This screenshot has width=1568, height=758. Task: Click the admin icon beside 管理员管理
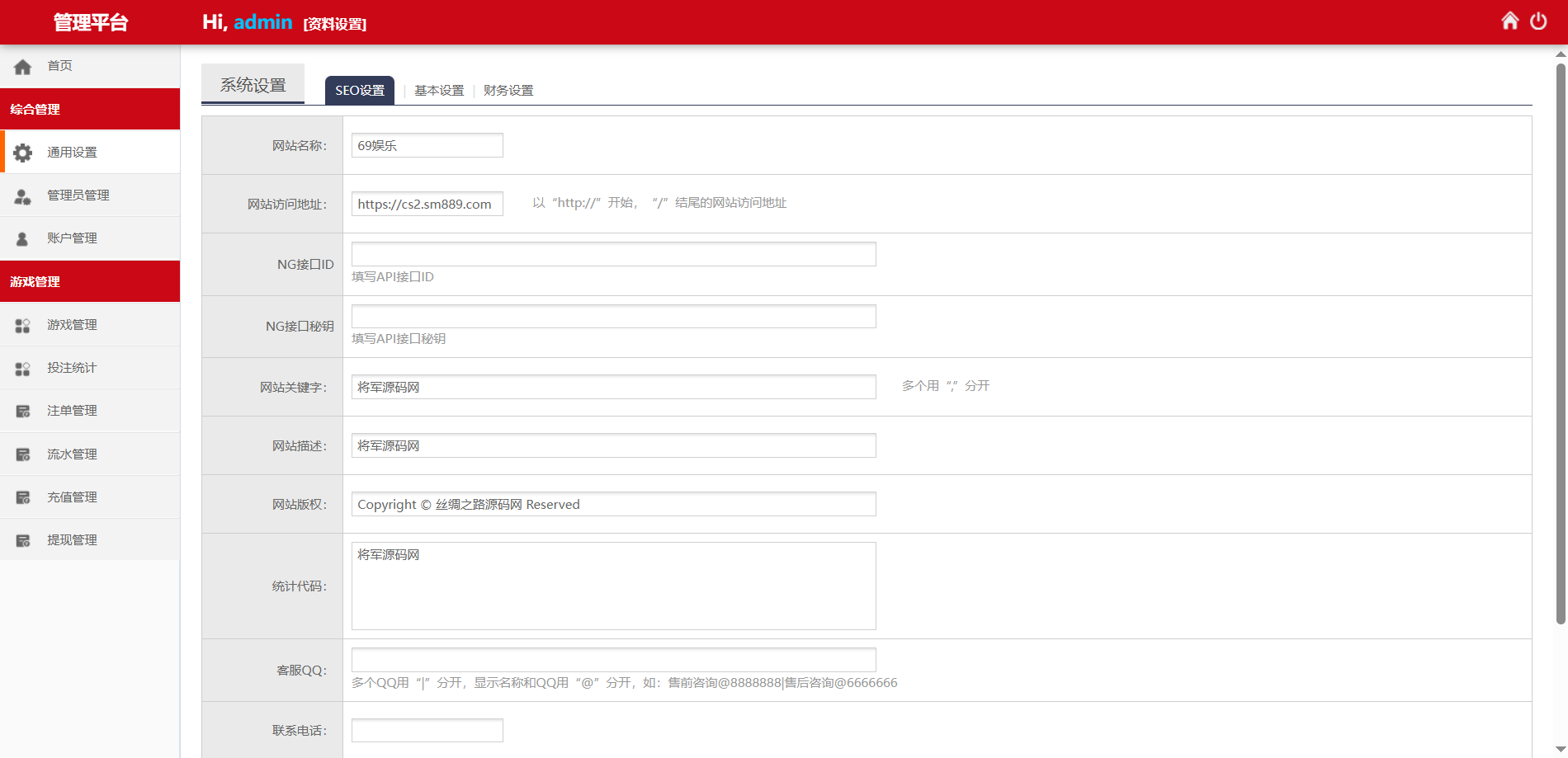point(23,196)
